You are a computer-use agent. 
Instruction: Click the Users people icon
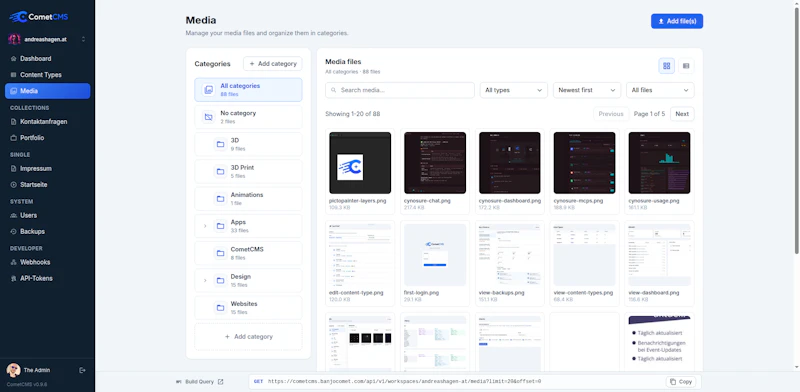pyautogui.click(x=13, y=215)
